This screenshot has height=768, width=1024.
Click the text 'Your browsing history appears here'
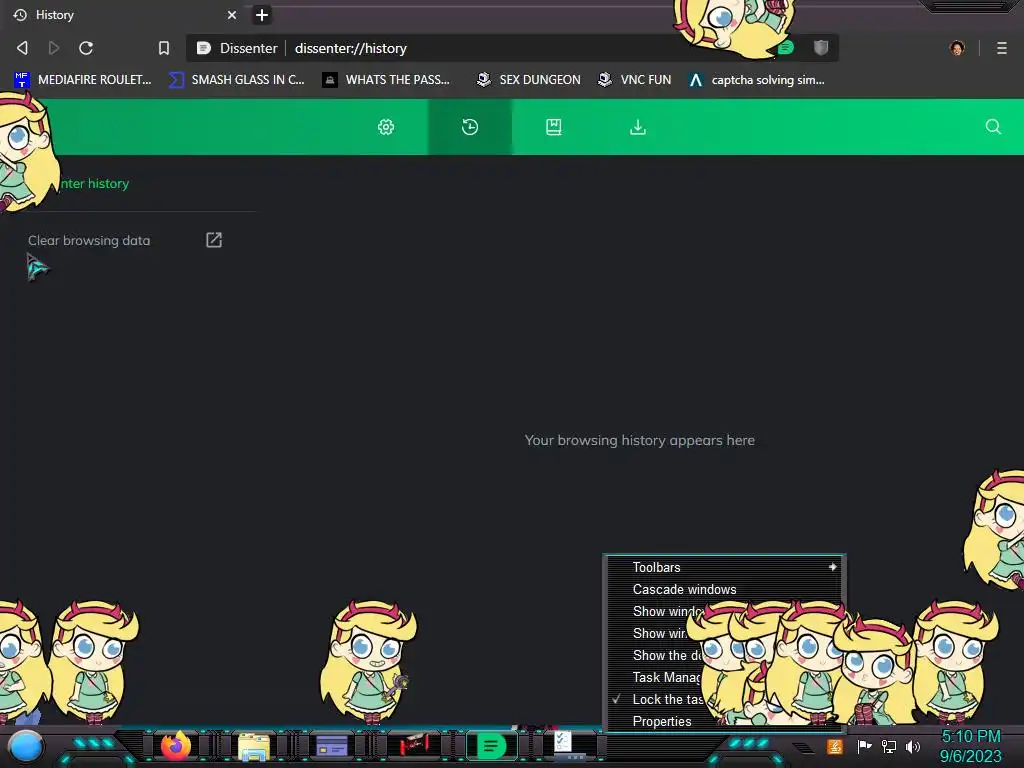tap(639, 440)
